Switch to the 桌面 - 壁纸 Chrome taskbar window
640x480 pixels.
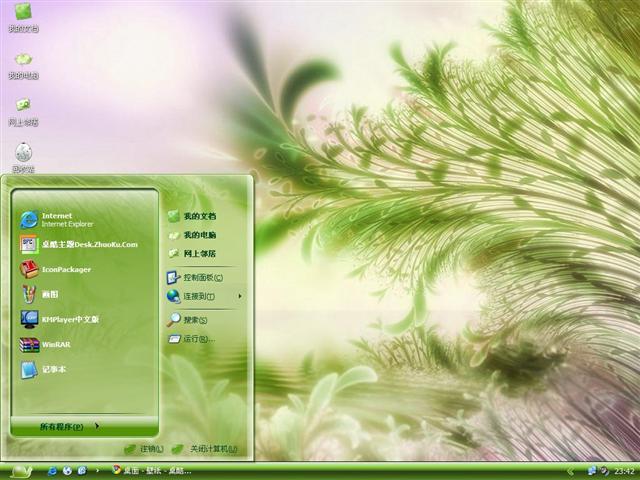[152, 471]
